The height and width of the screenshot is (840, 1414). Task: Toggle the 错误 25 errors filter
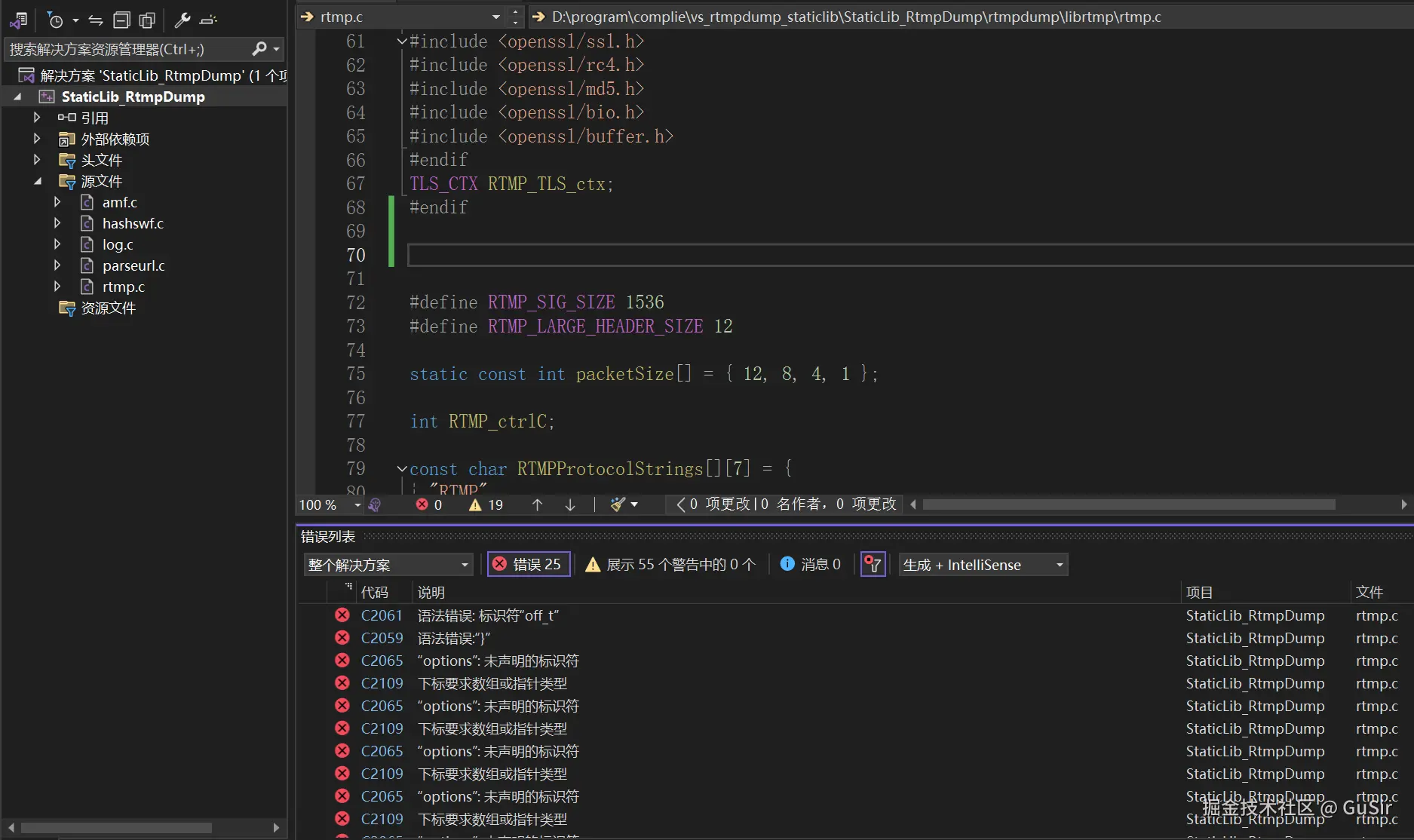point(529,564)
